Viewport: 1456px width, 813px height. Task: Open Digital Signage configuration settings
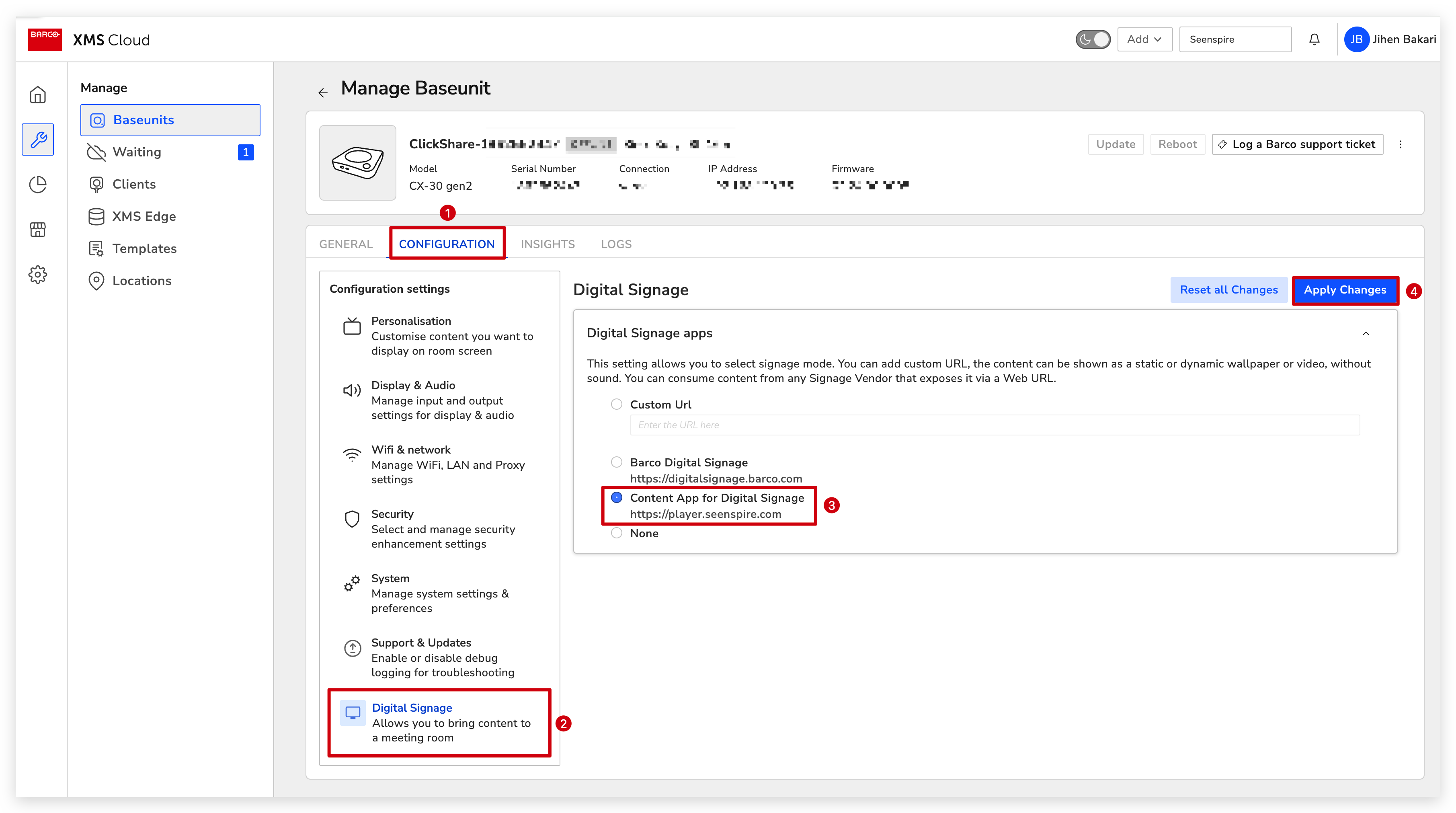pos(439,723)
